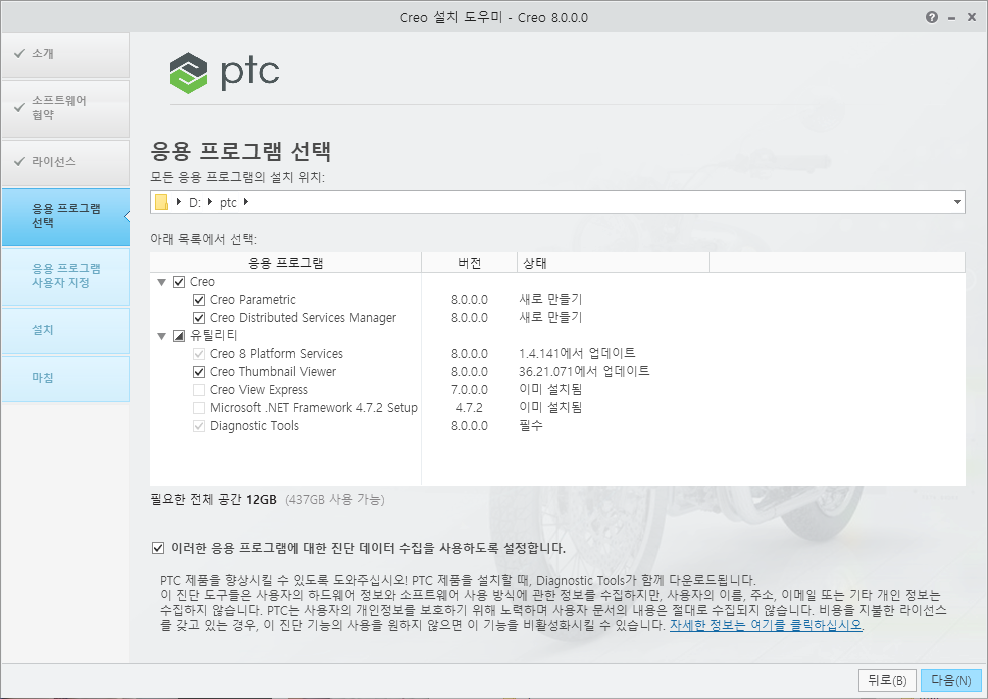Minimize the Creo installer window
Viewport: 988px width, 699px height.
[951, 18]
